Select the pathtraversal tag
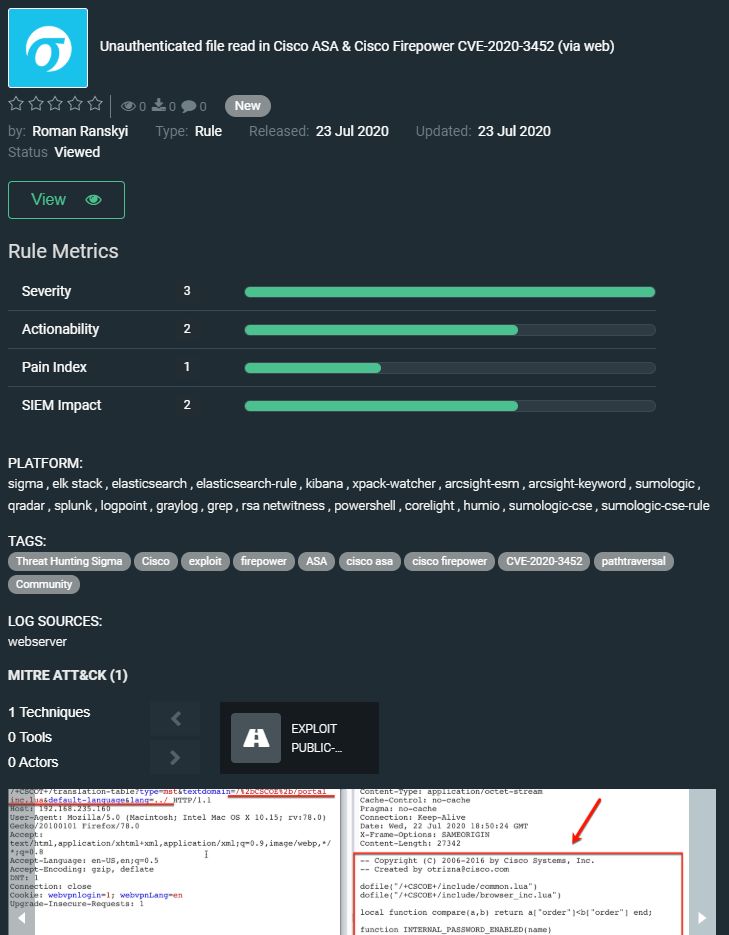Image resolution: width=729 pixels, height=935 pixels. tap(634, 561)
